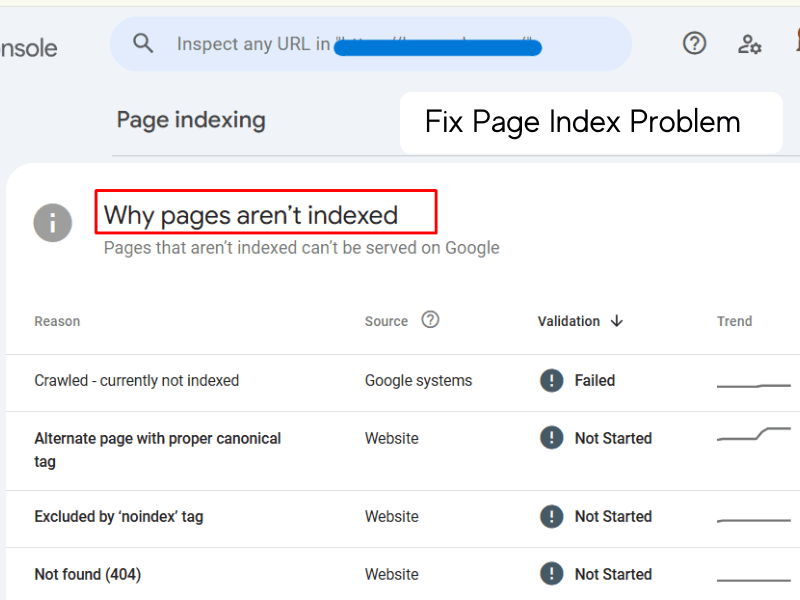Click the Trend column header
Image resolution: width=800 pixels, height=600 pixels.
[734, 321]
